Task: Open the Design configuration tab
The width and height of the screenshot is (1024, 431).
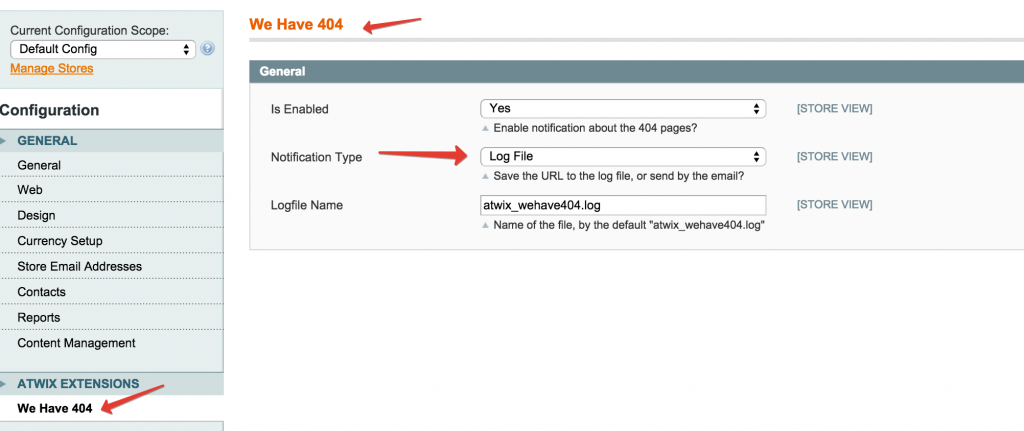Action: pos(112,216)
